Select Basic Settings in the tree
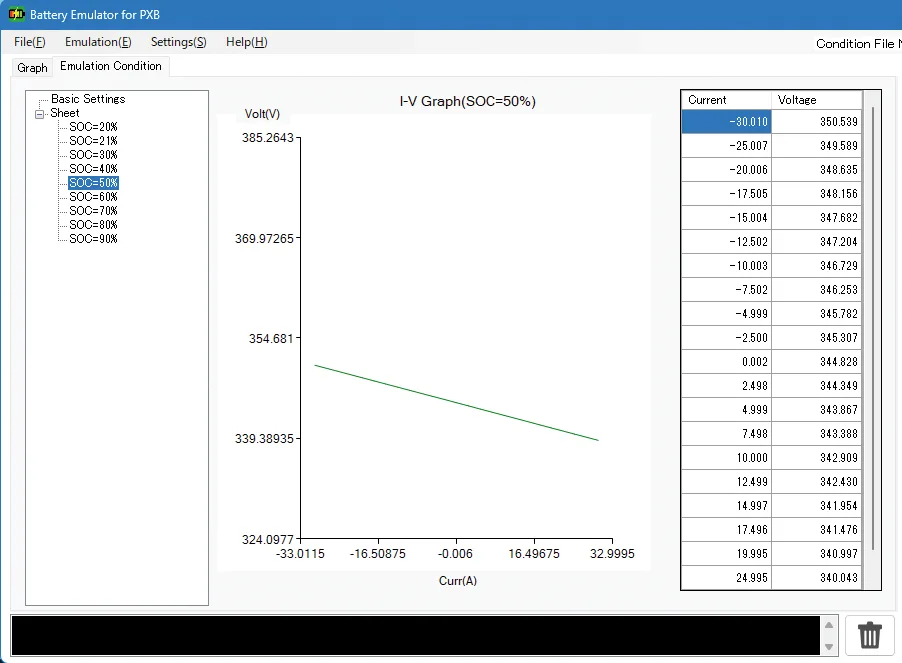Viewport: 902px width, 663px height. click(88, 99)
